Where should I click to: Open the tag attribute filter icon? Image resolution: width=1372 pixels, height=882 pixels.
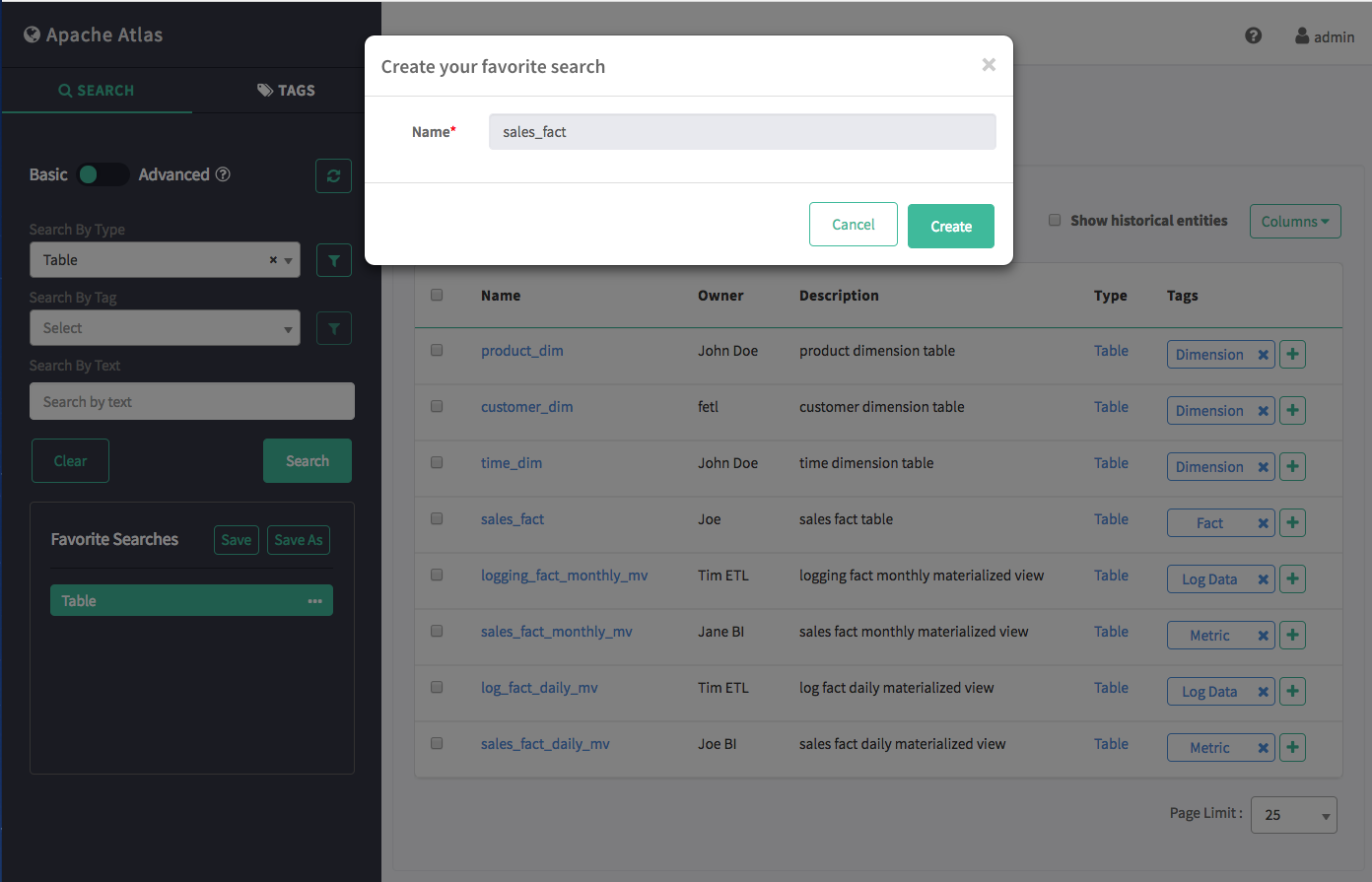click(333, 328)
